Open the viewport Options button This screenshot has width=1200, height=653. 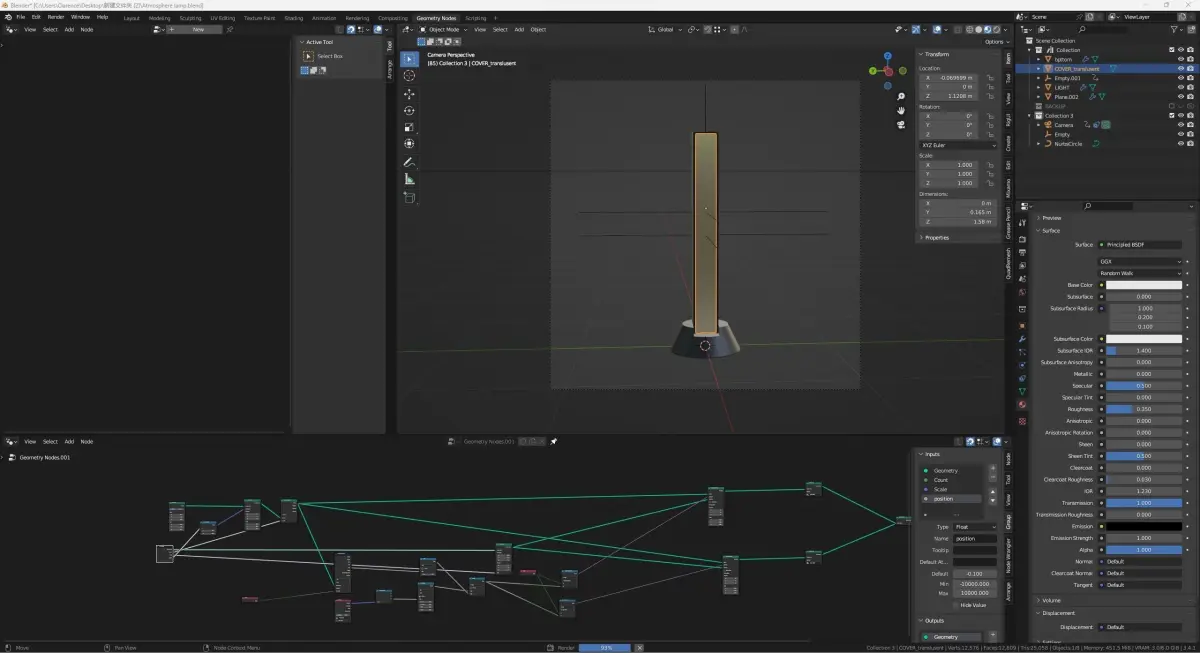(x=996, y=42)
